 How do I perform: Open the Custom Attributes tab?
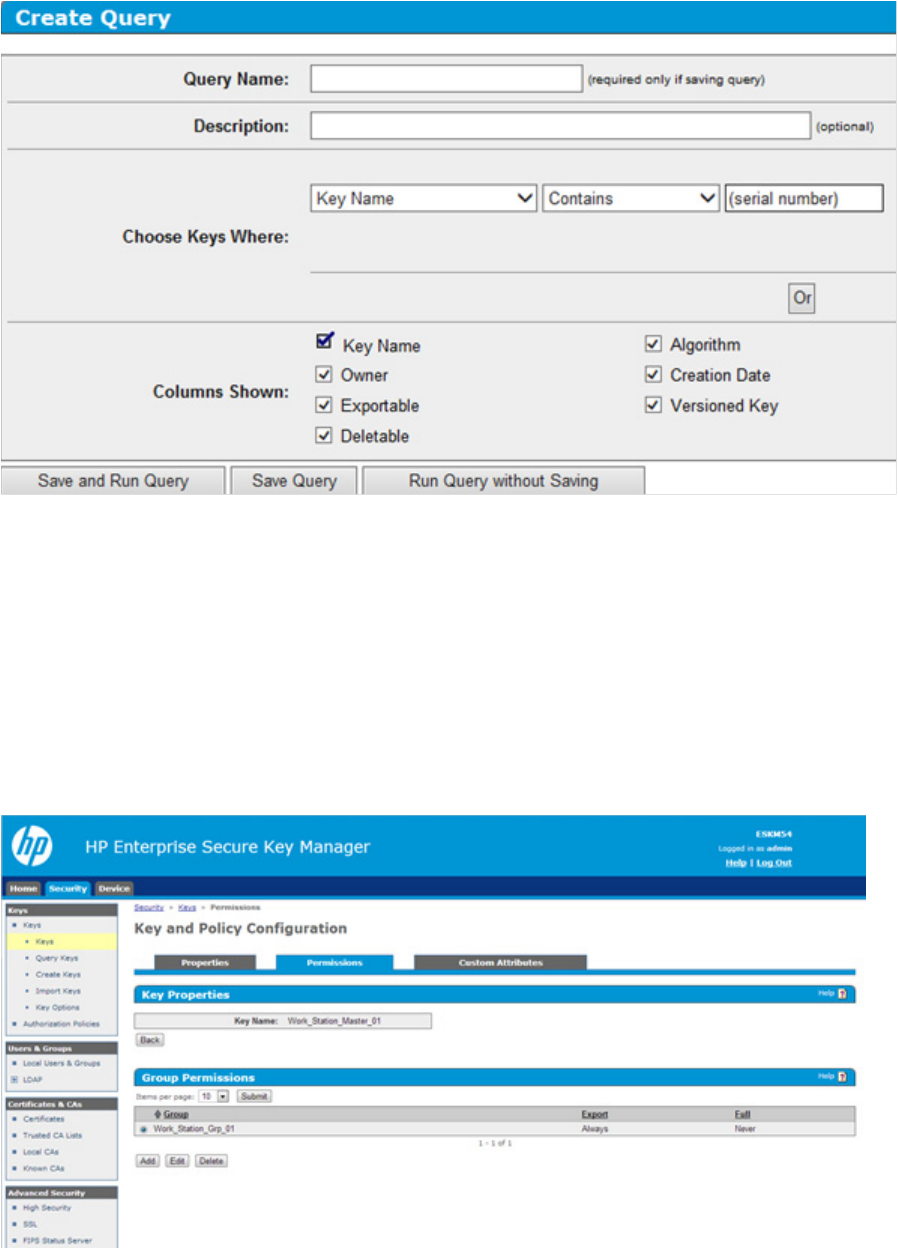click(x=500, y=962)
